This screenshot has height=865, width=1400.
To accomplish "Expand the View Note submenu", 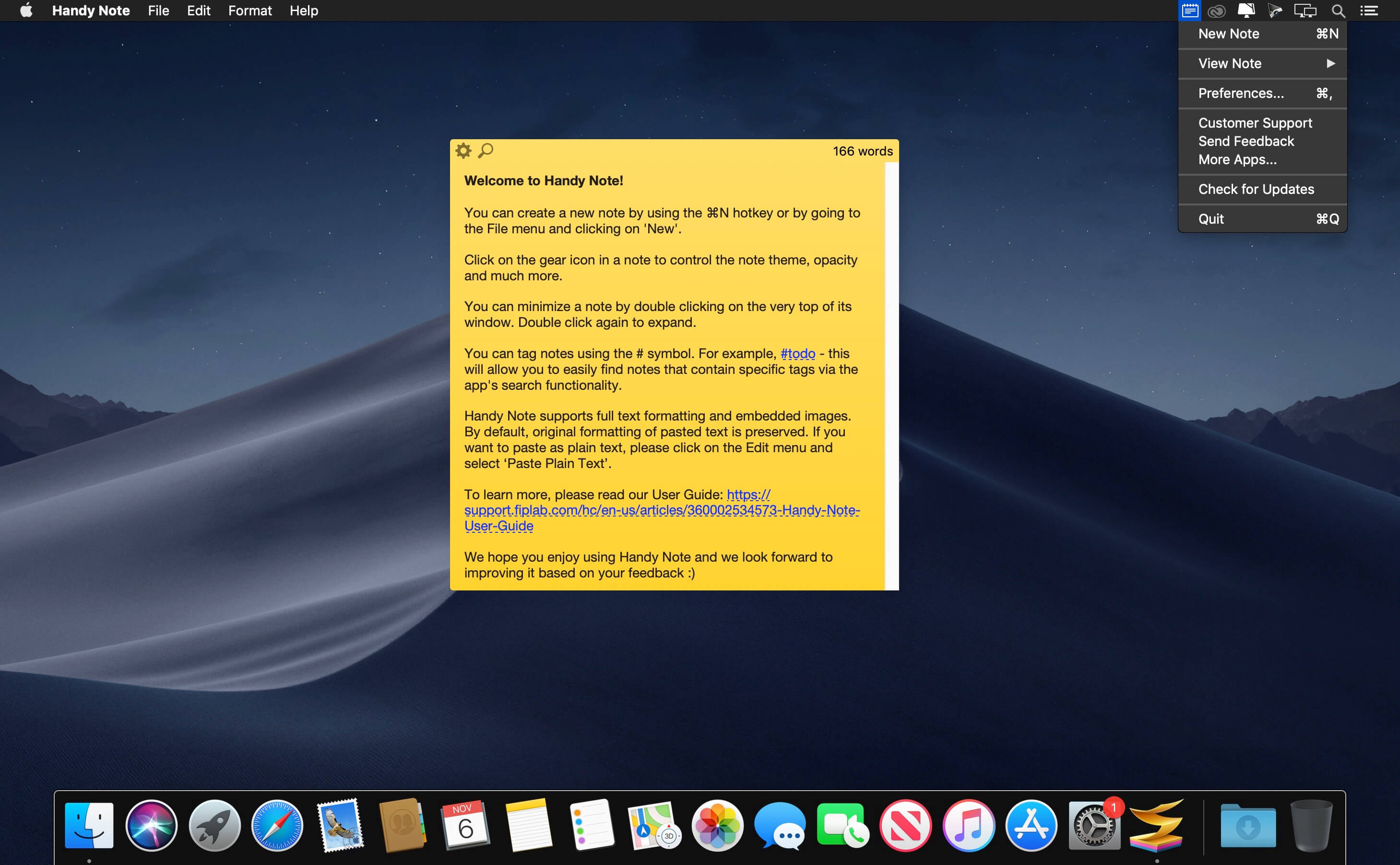I will click(1265, 62).
